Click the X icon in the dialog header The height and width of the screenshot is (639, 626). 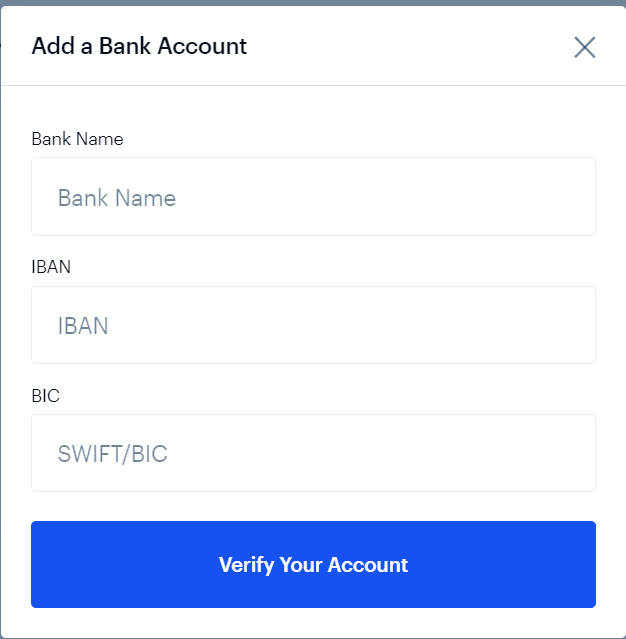pyautogui.click(x=584, y=47)
